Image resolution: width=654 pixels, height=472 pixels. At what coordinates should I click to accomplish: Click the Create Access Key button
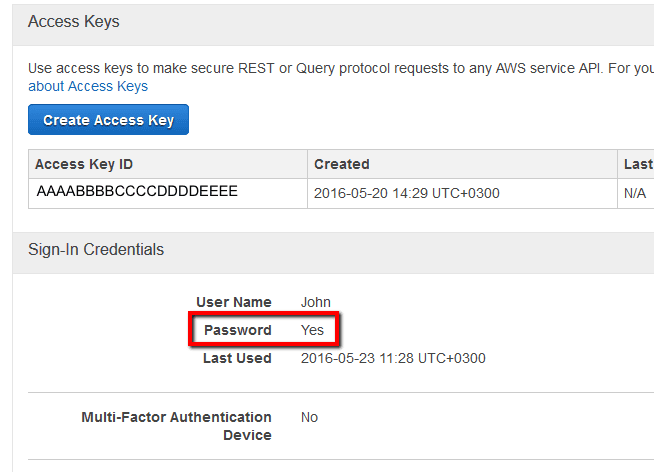(108, 120)
